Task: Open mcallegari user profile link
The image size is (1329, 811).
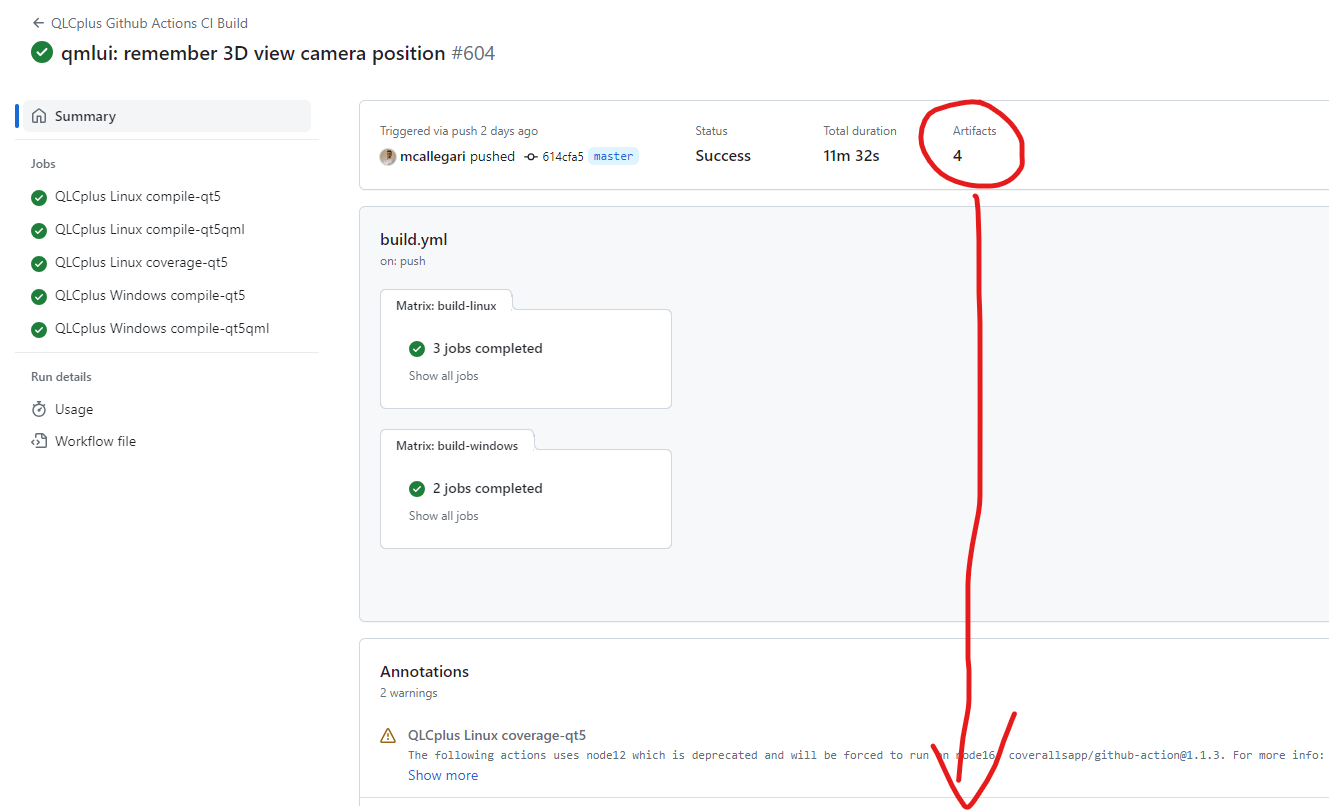Action: coord(433,157)
